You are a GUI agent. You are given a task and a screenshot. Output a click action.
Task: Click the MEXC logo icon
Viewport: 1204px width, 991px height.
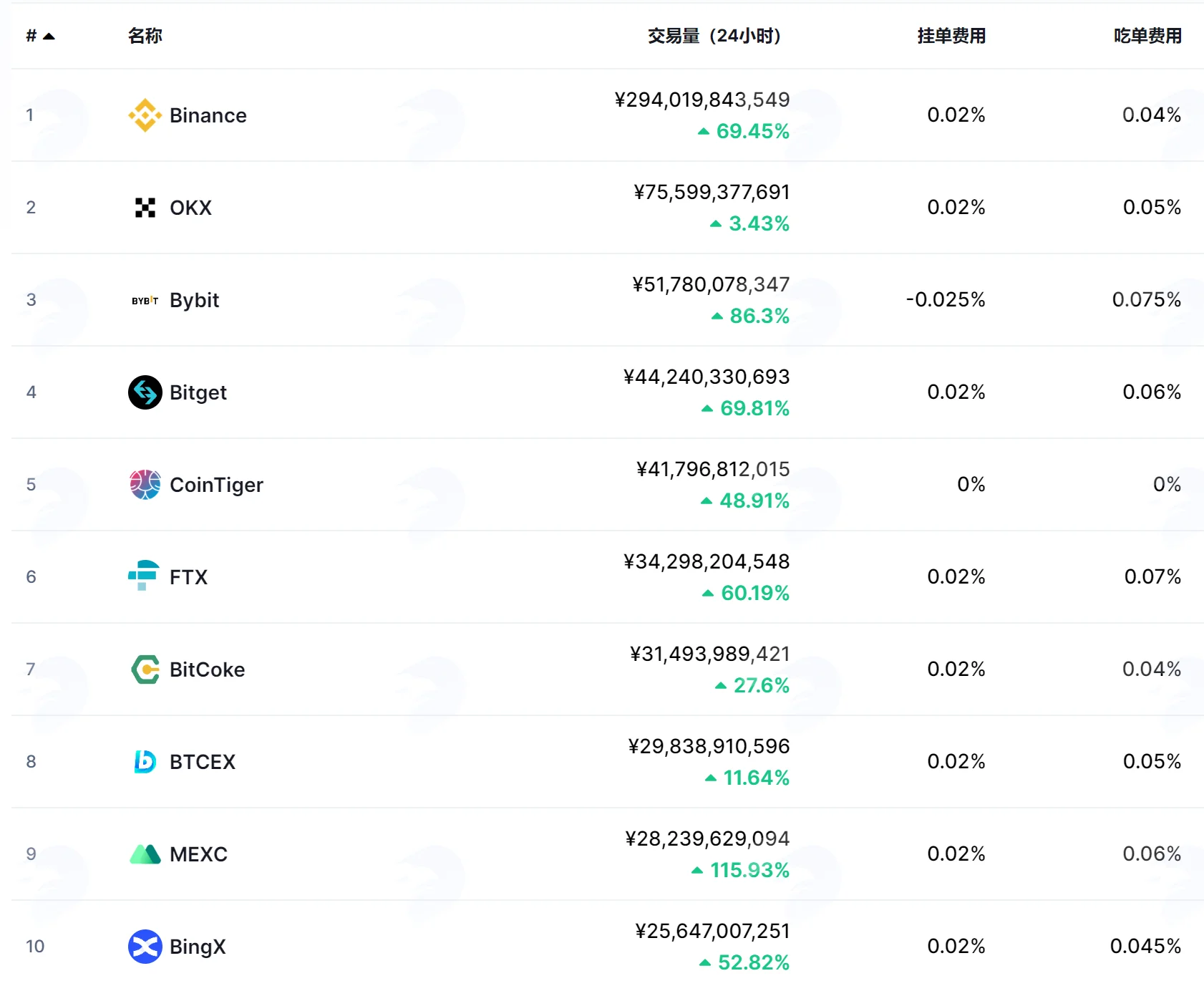click(x=145, y=854)
